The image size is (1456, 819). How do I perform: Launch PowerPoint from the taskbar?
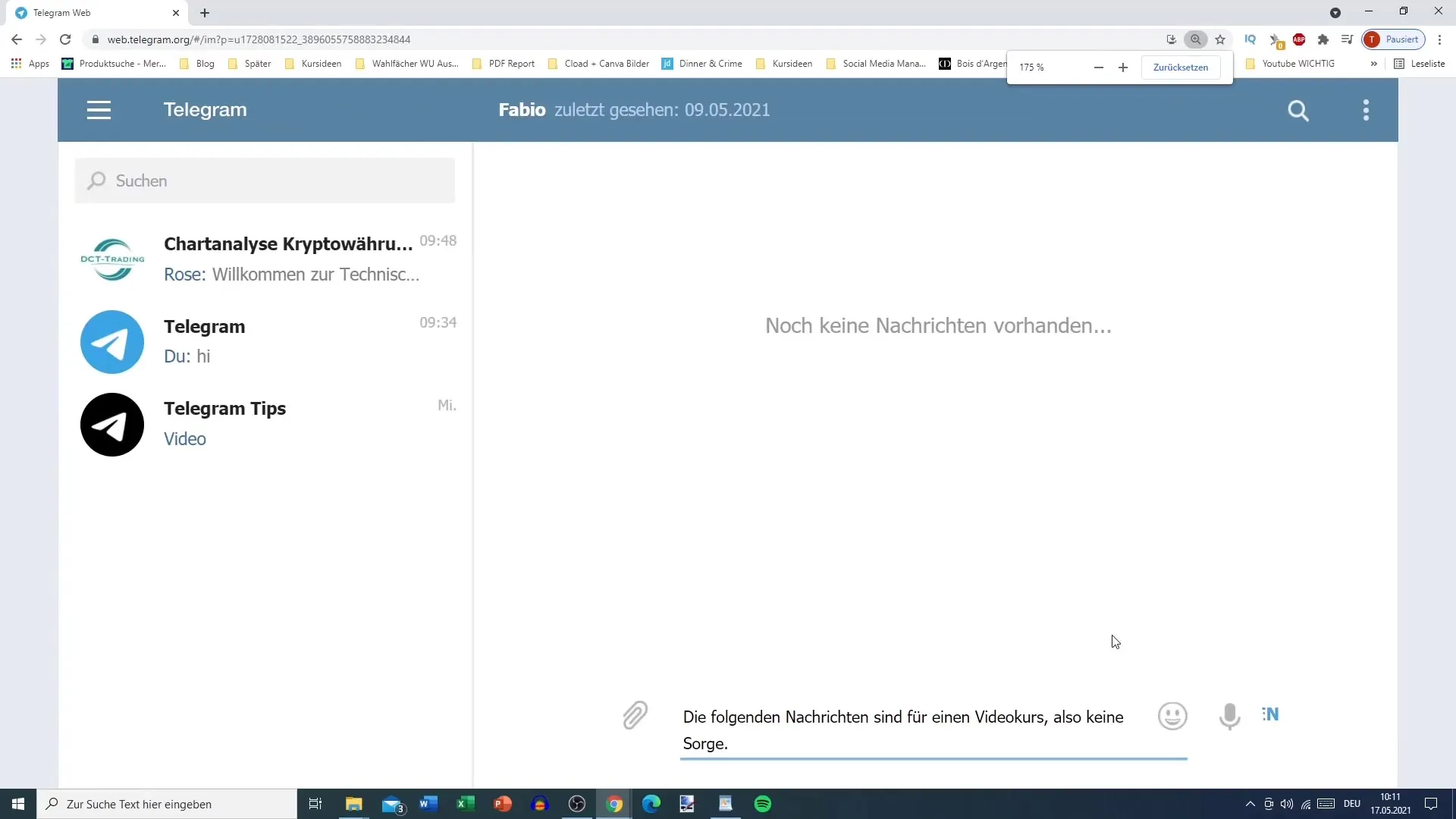point(503,804)
